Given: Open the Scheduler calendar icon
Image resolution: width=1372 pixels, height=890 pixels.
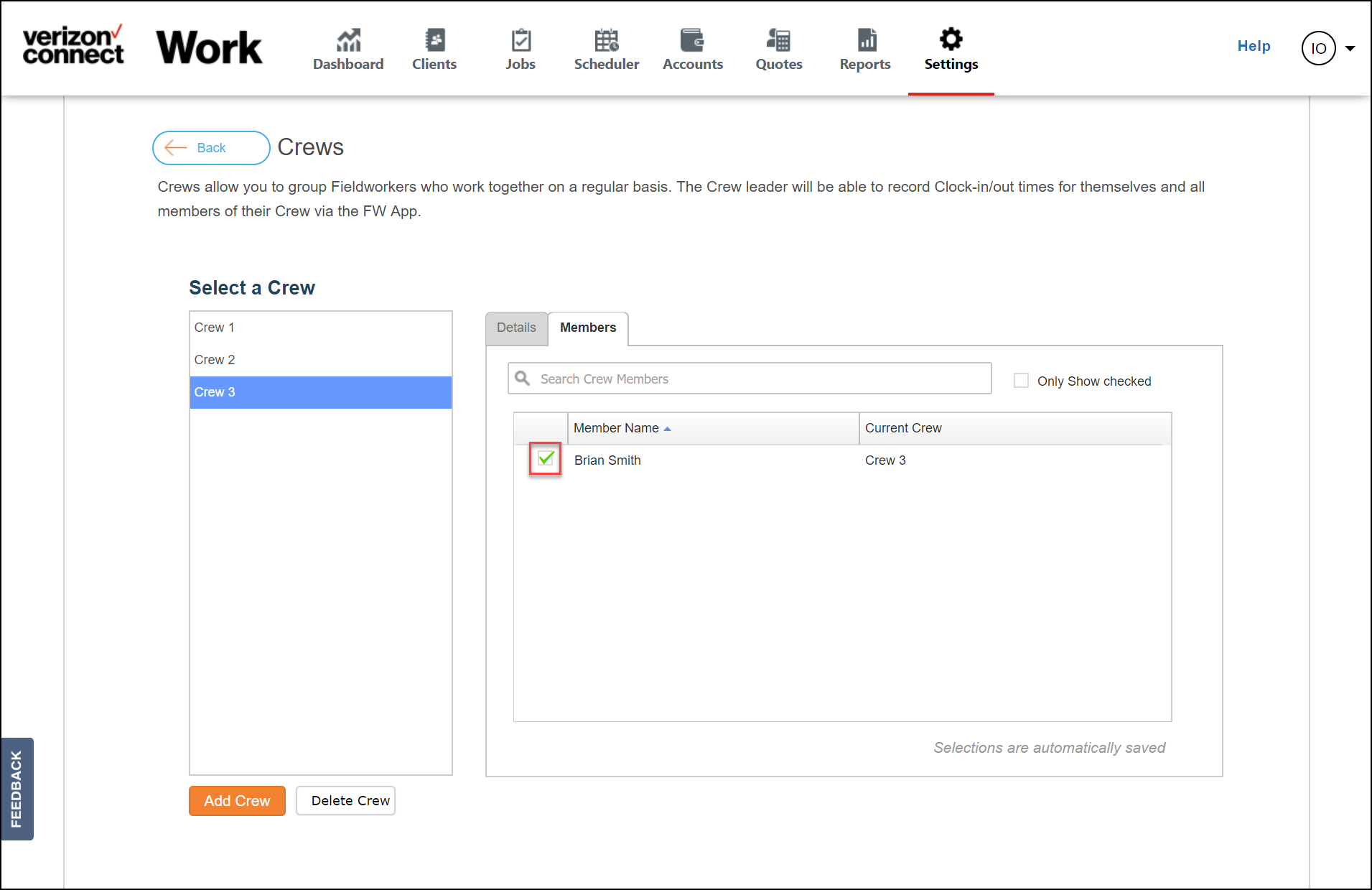Looking at the screenshot, I should (607, 40).
